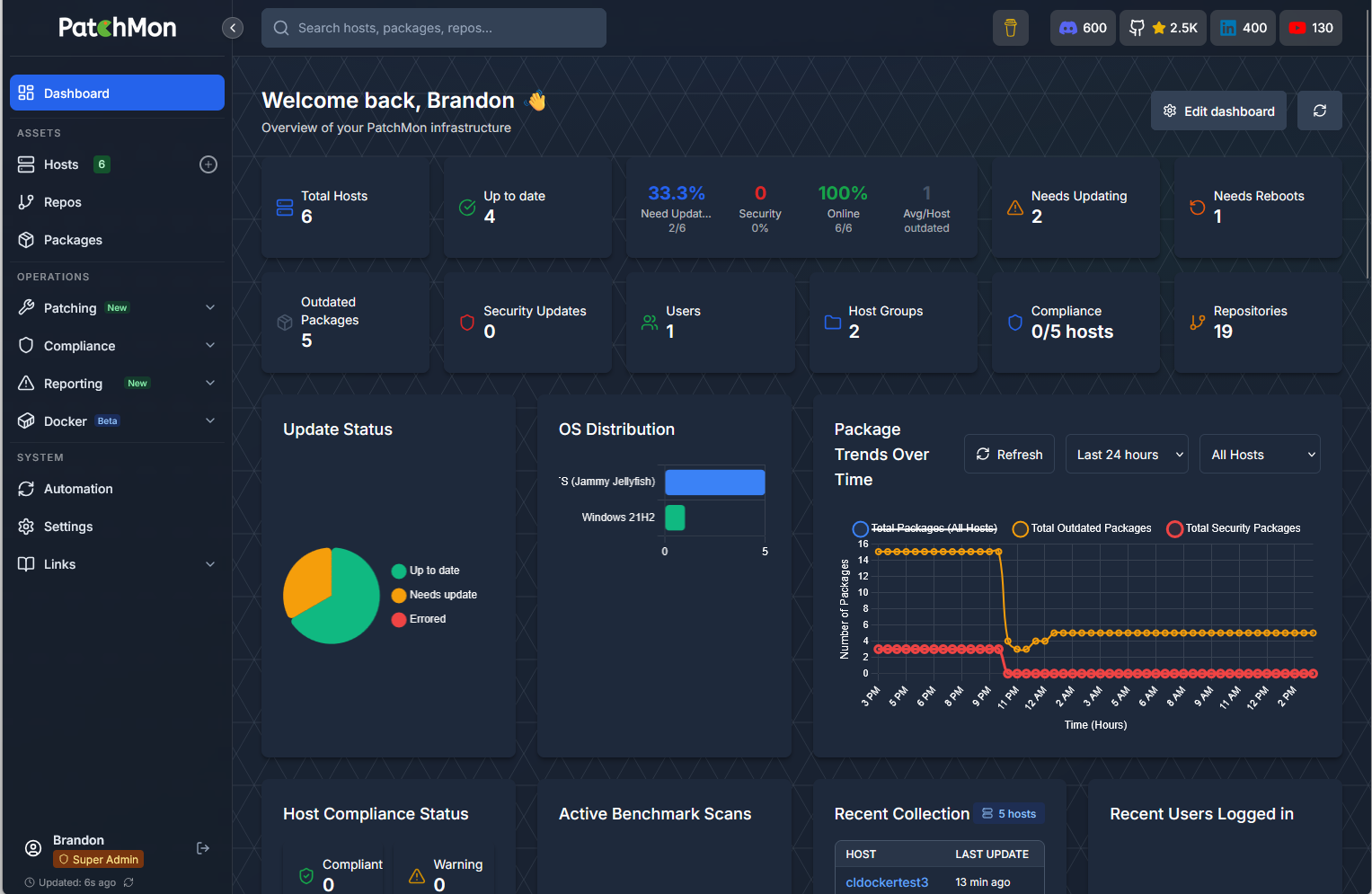Image resolution: width=1372 pixels, height=894 pixels.
Task: Click the 5 hosts badge in Recent Collection
Action: coord(1009,814)
